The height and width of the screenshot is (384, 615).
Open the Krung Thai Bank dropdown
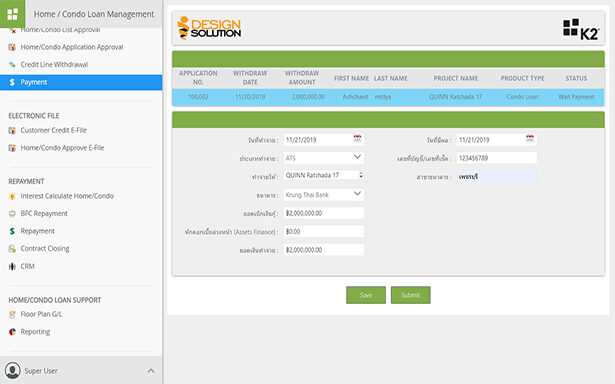tap(324, 195)
